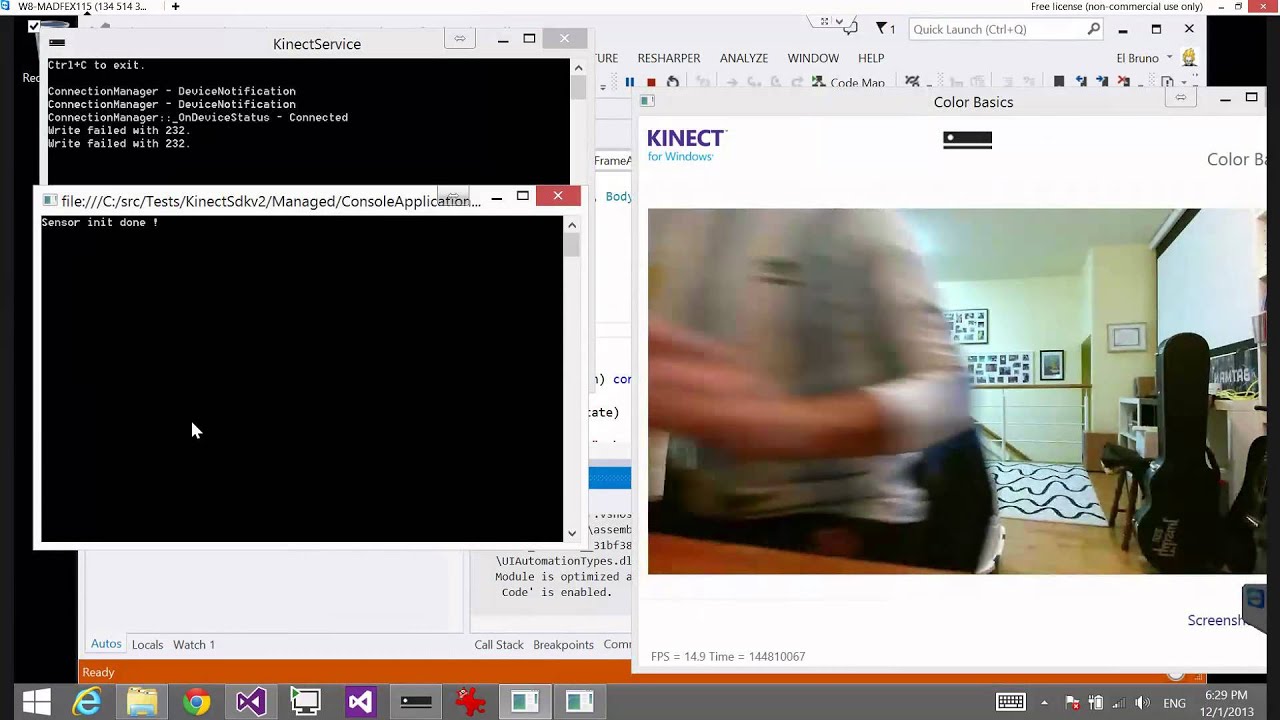Click 'Ctrl+C to exit.' line in KinectService

(96, 65)
